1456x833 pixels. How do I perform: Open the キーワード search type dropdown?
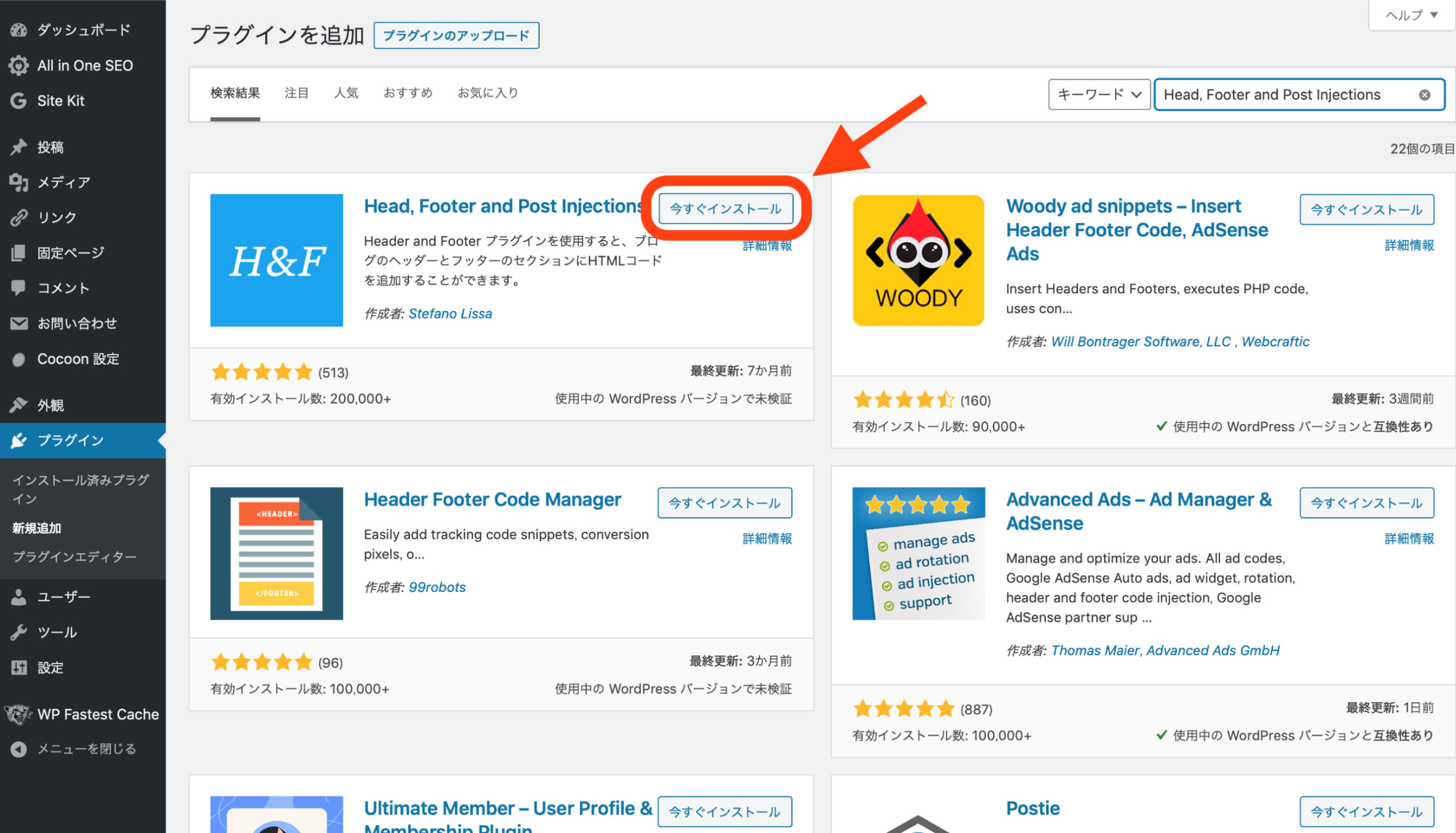(1099, 94)
